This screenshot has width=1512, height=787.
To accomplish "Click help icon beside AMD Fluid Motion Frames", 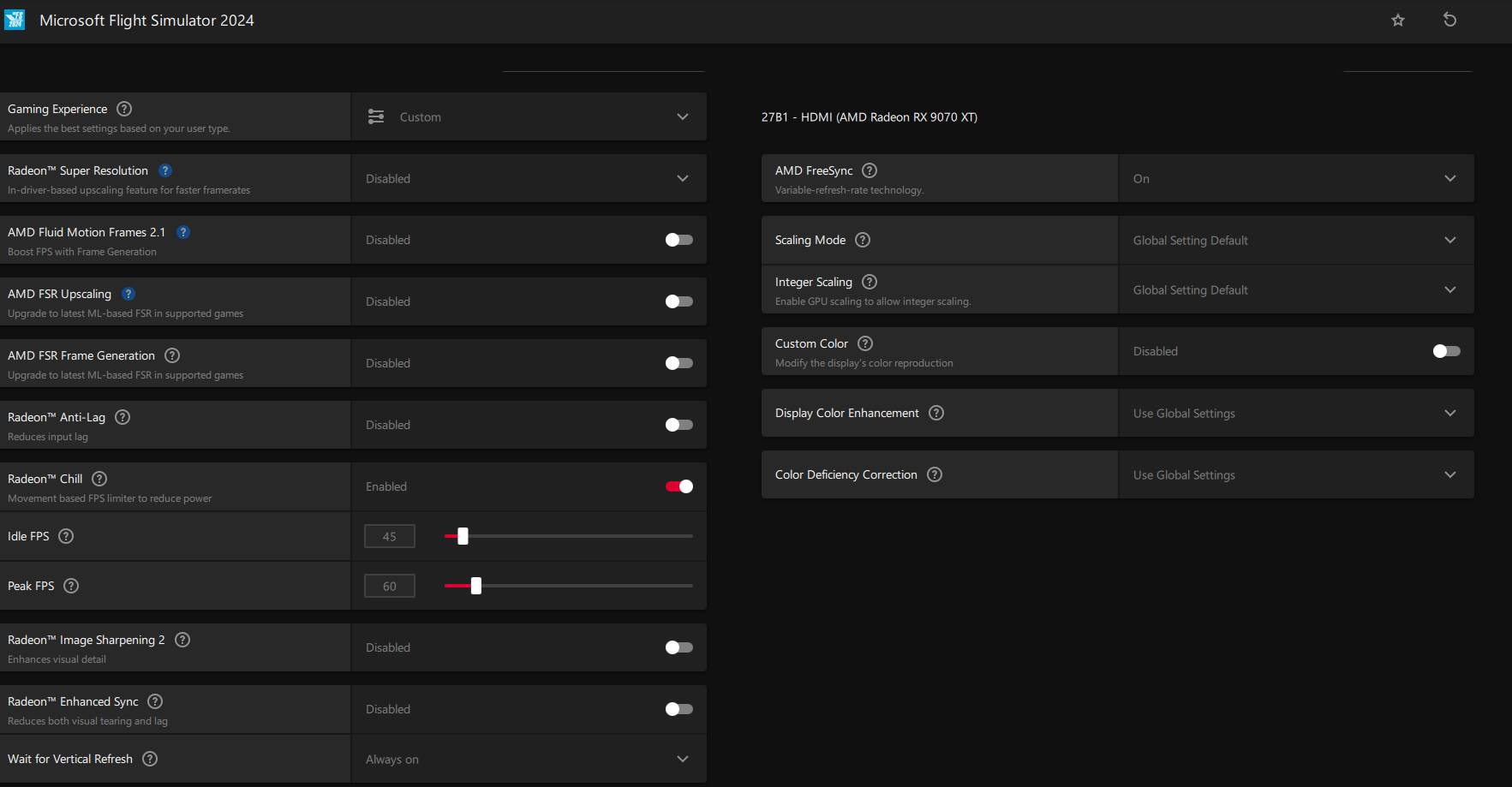I will (x=183, y=232).
